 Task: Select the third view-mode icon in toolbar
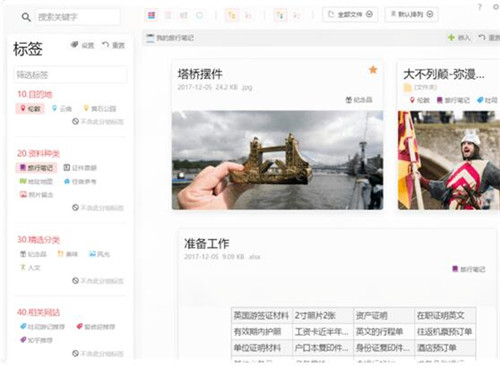point(184,15)
